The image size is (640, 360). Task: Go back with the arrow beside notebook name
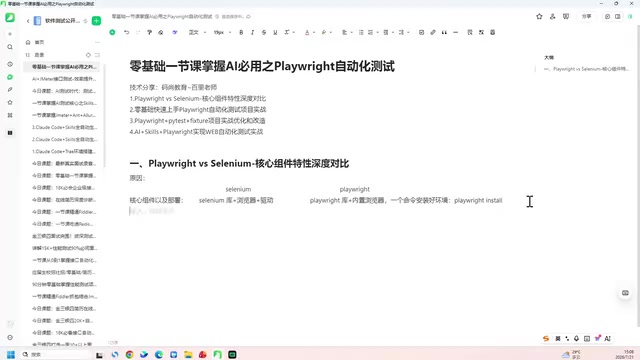click(28, 21)
